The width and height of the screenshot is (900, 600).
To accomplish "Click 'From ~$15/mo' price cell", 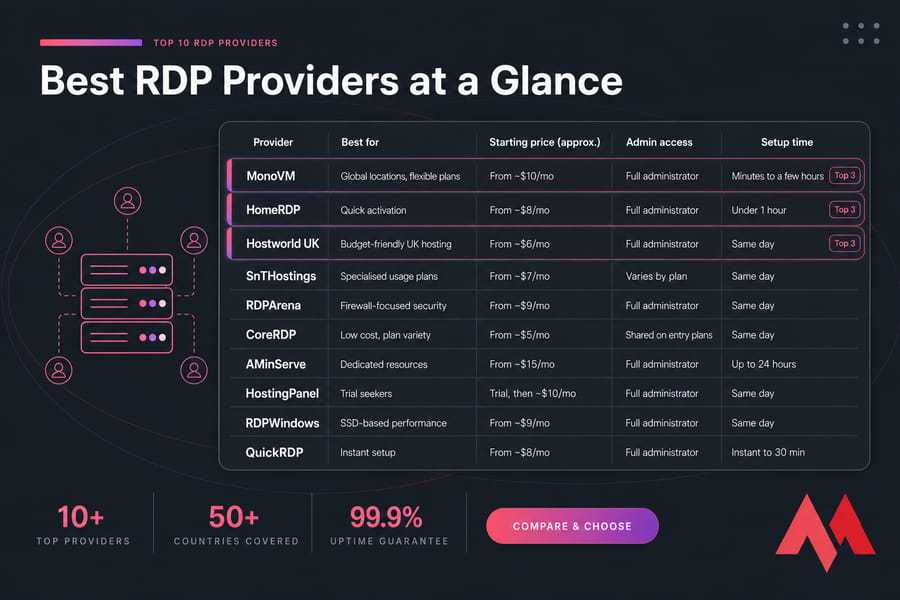I will 522,364.
